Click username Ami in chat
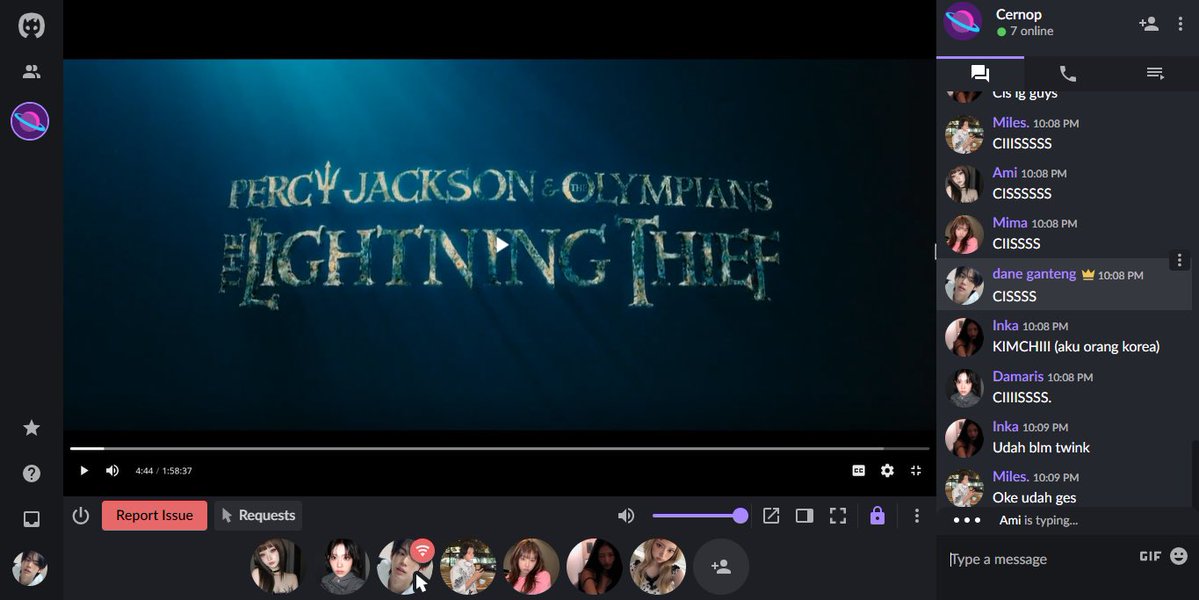Image resolution: width=1199 pixels, height=600 pixels. (x=1005, y=173)
